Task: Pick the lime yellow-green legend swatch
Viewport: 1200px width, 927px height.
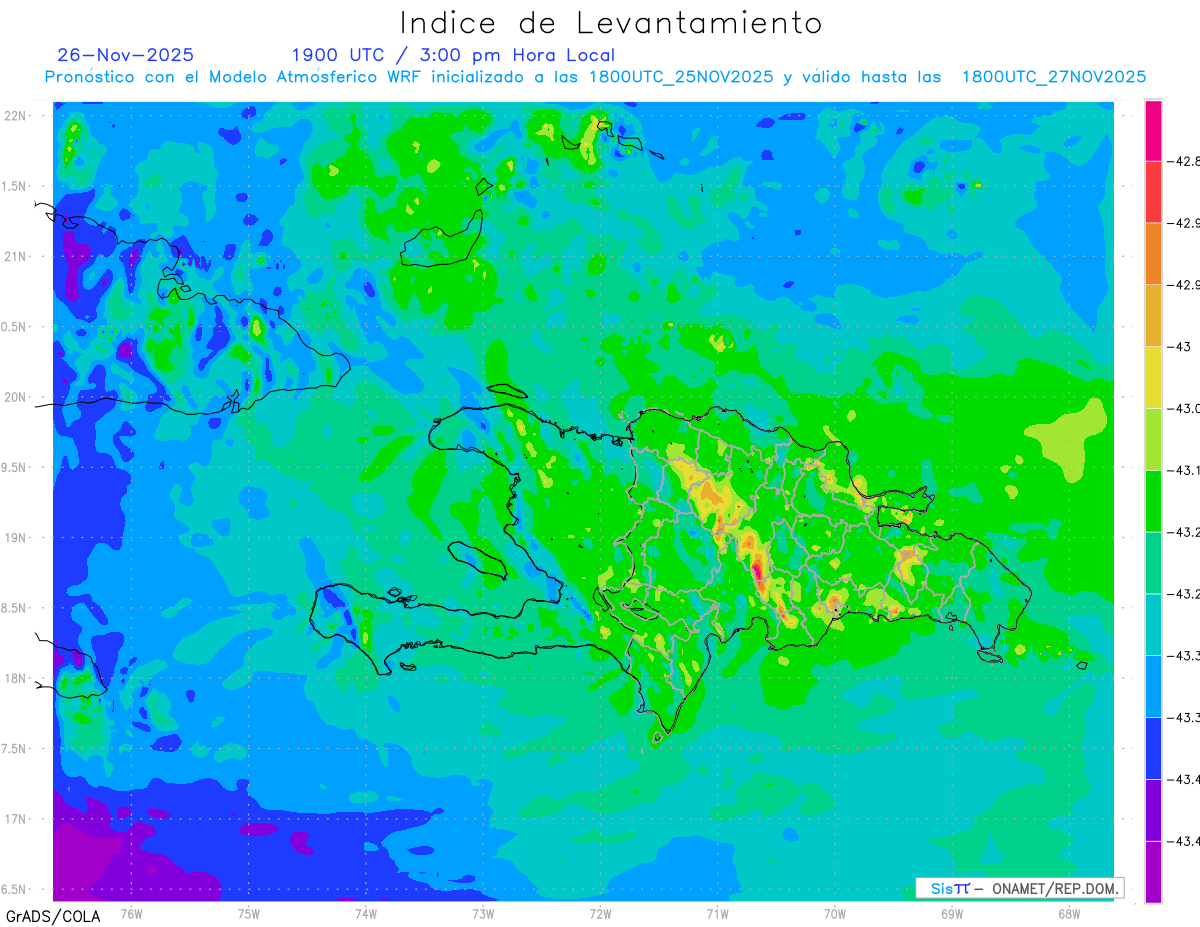Action: coord(1153,438)
